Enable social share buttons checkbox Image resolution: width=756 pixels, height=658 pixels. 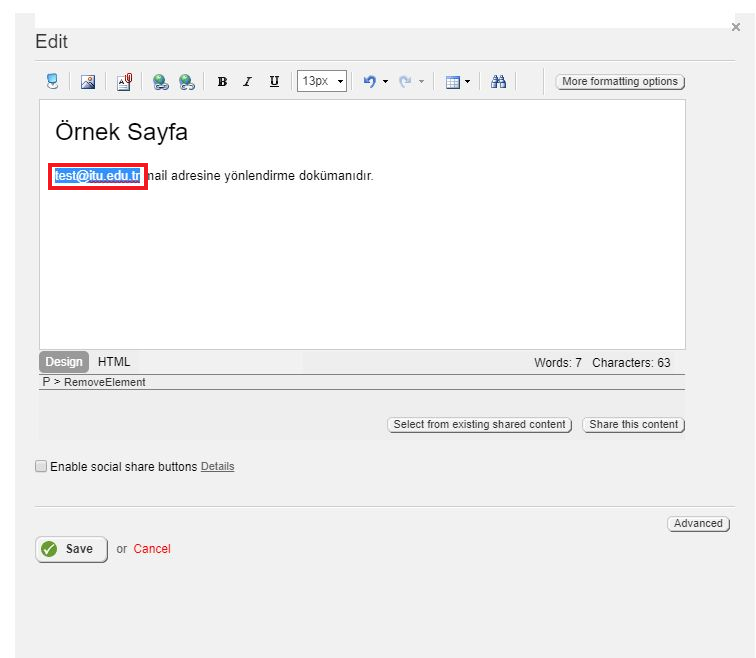pyautogui.click(x=41, y=466)
